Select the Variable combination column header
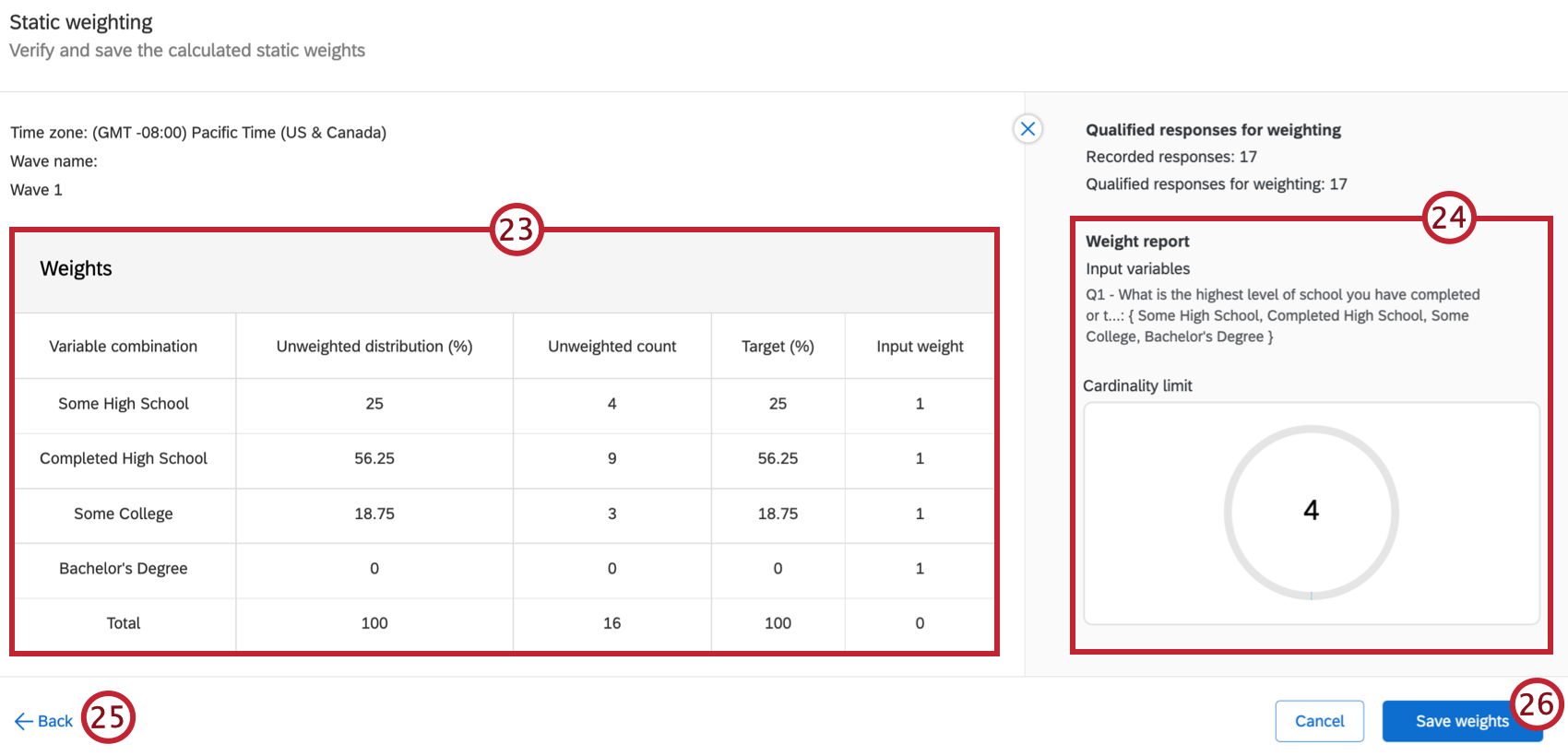This screenshot has height=756, width=1568. pyautogui.click(x=124, y=347)
